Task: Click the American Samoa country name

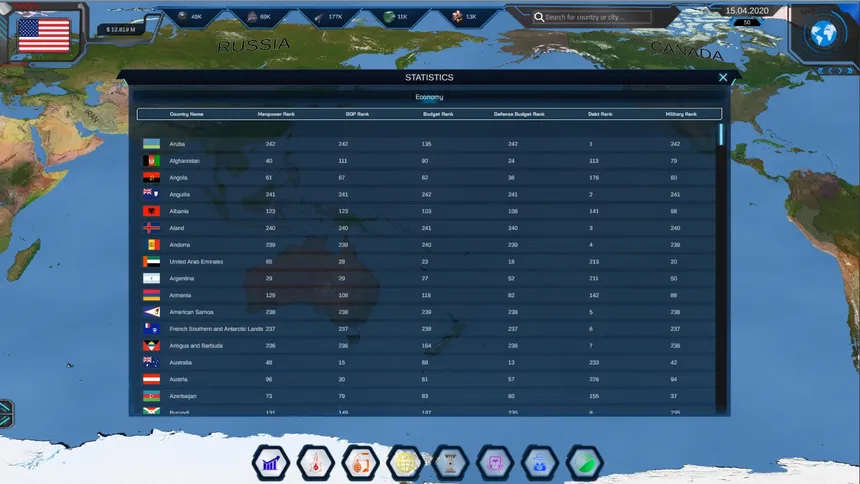Action: (x=191, y=312)
